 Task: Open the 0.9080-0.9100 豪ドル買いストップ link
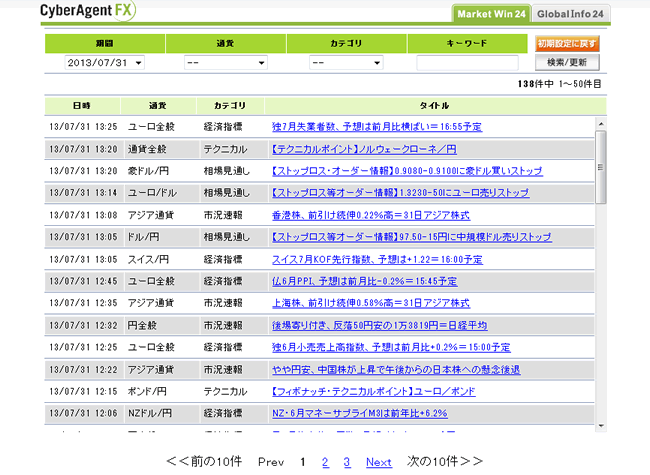407,171
